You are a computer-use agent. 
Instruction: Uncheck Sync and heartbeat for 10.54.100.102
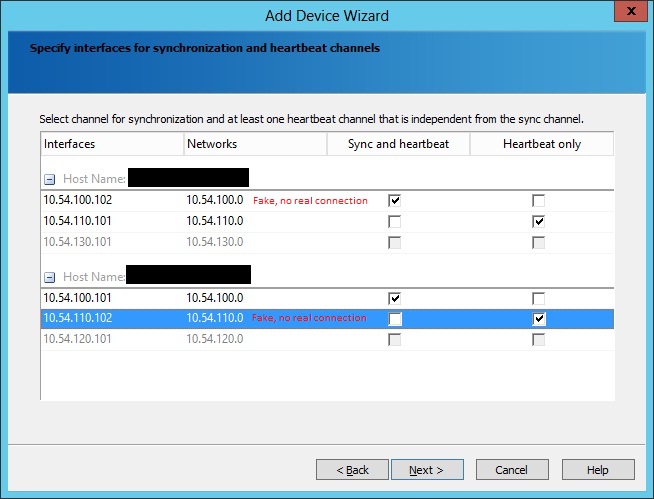pos(395,201)
